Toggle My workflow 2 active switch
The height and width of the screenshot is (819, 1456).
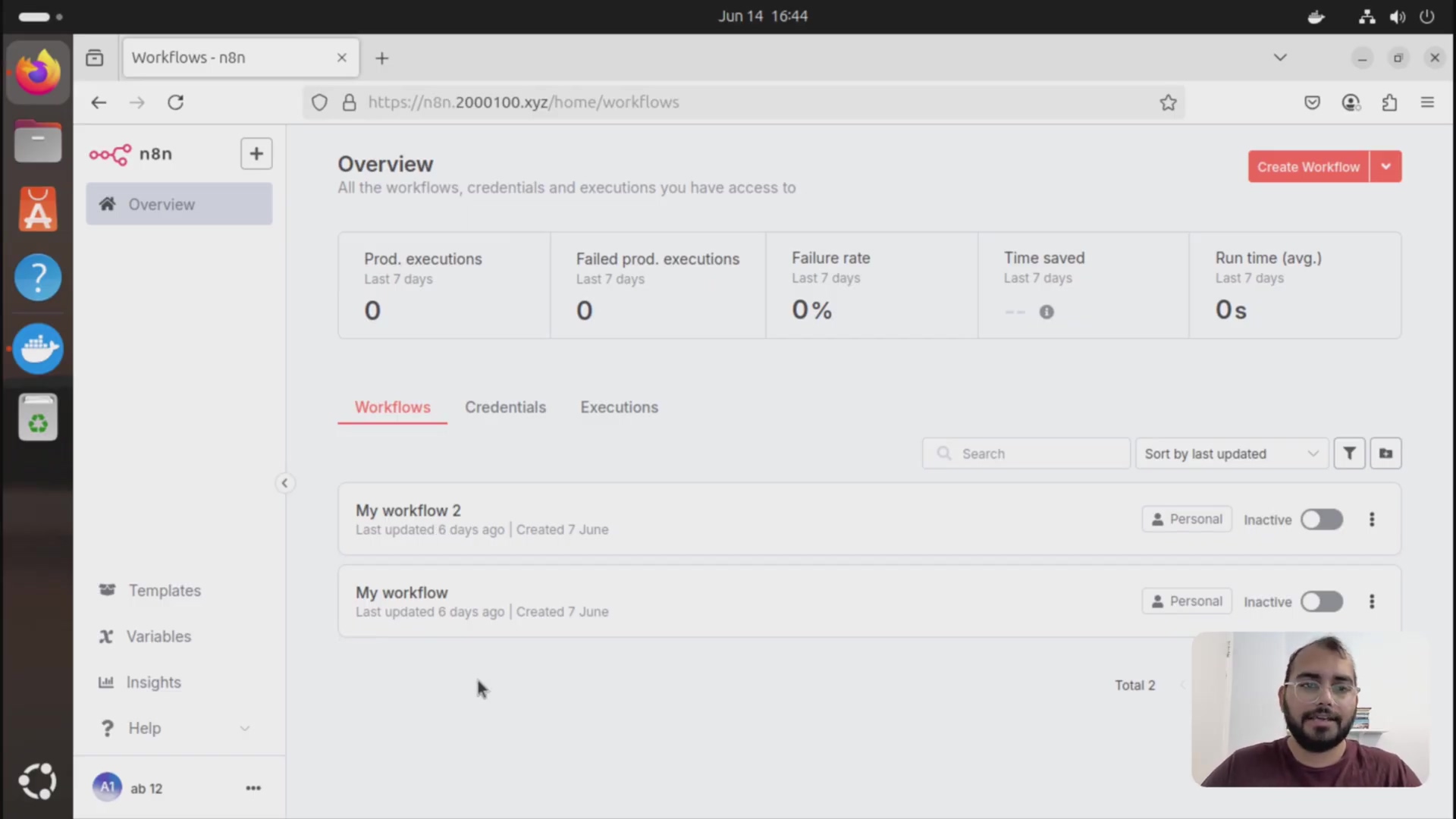[1322, 519]
